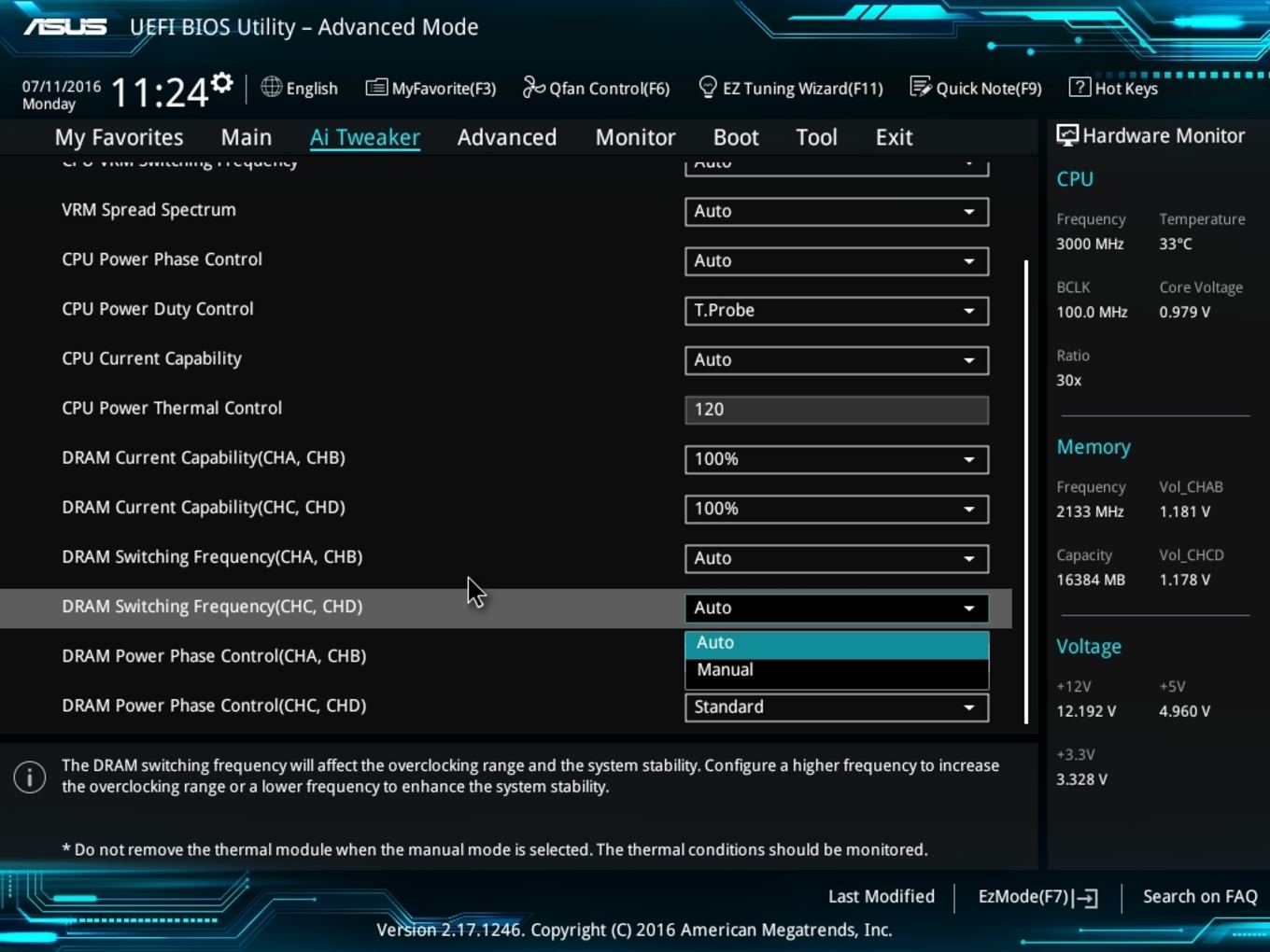Open the My Favorites tab
Viewport: 1270px width, 952px height.
pyautogui.click(x=120, y=137)
